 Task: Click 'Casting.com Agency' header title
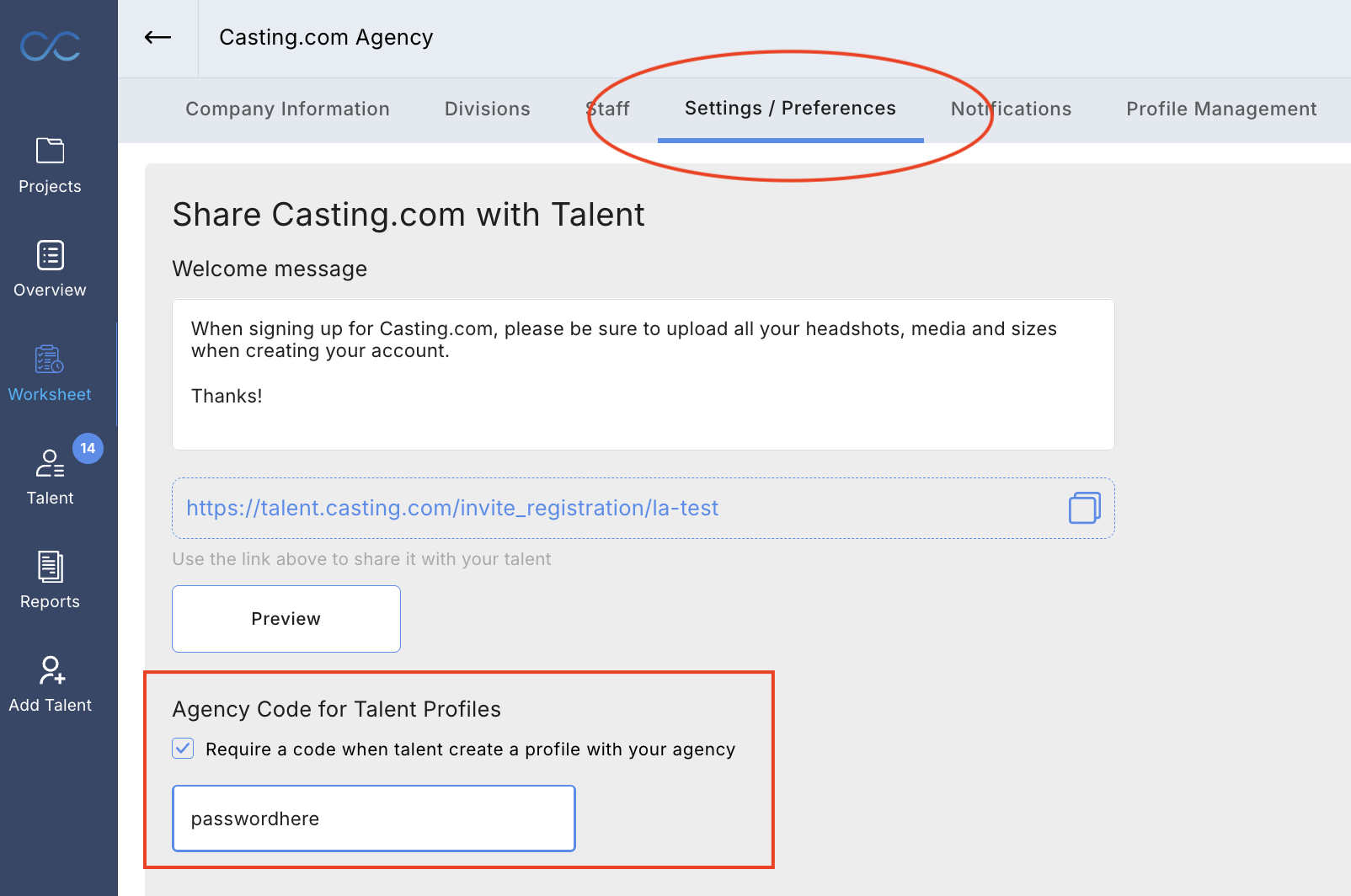pos(326,37)
